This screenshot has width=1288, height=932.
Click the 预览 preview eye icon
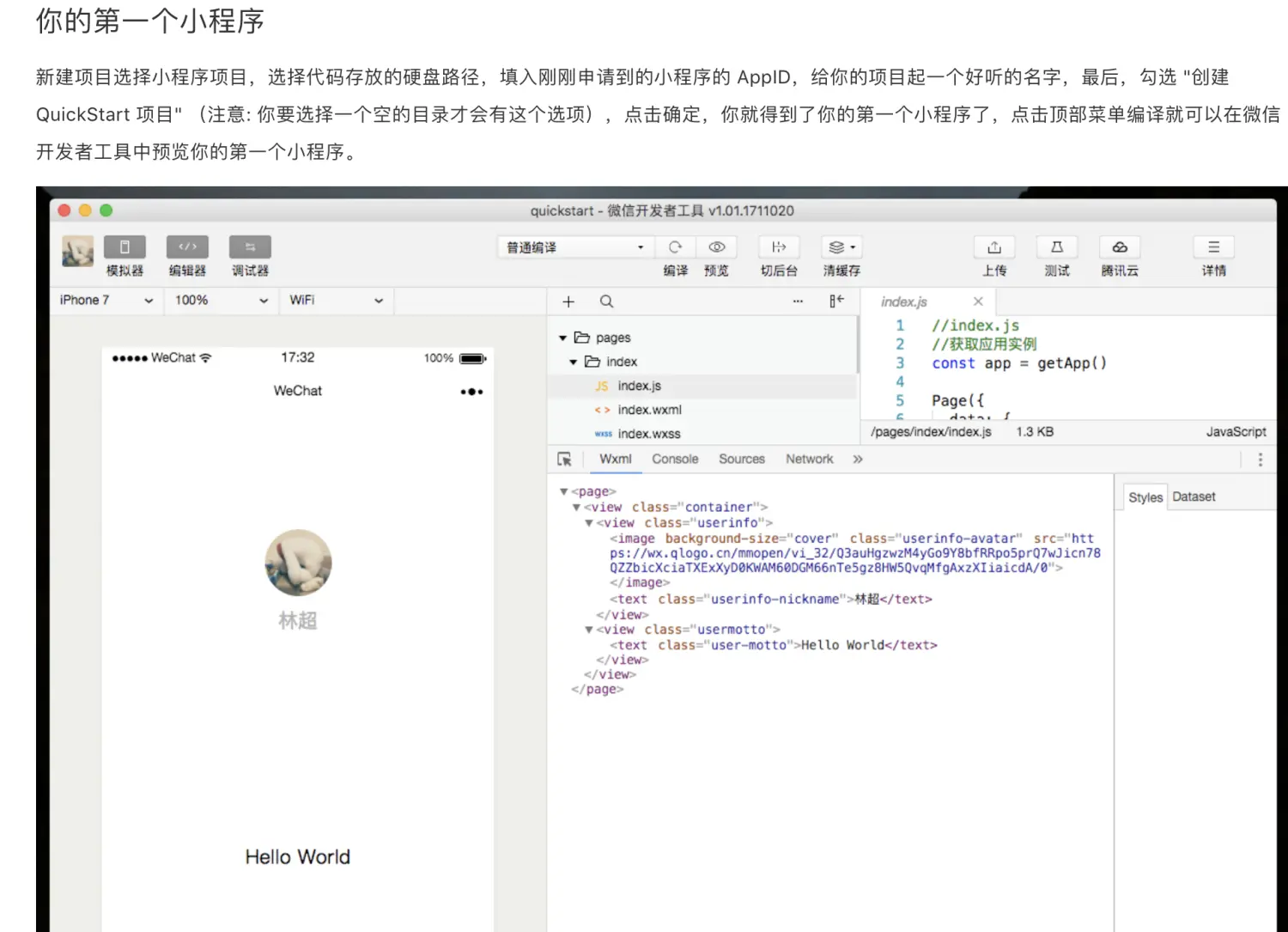pos(716,247)
